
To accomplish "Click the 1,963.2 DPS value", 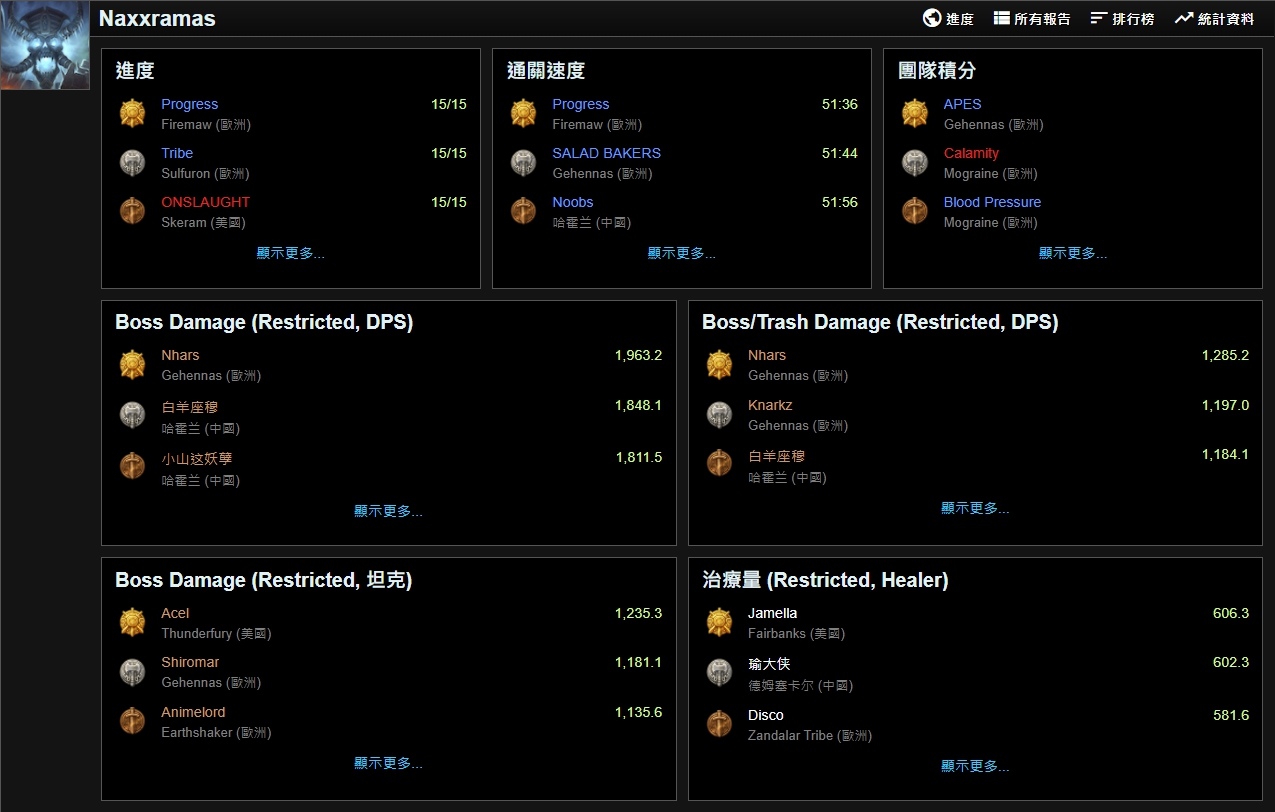I will tap(638, 355).
